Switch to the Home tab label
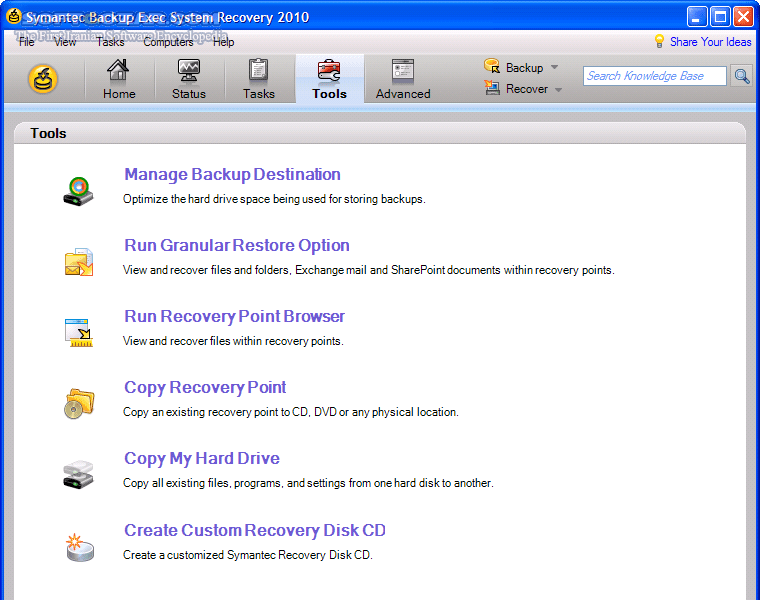This screenshot has width=760, height=600. click(119, 94)
